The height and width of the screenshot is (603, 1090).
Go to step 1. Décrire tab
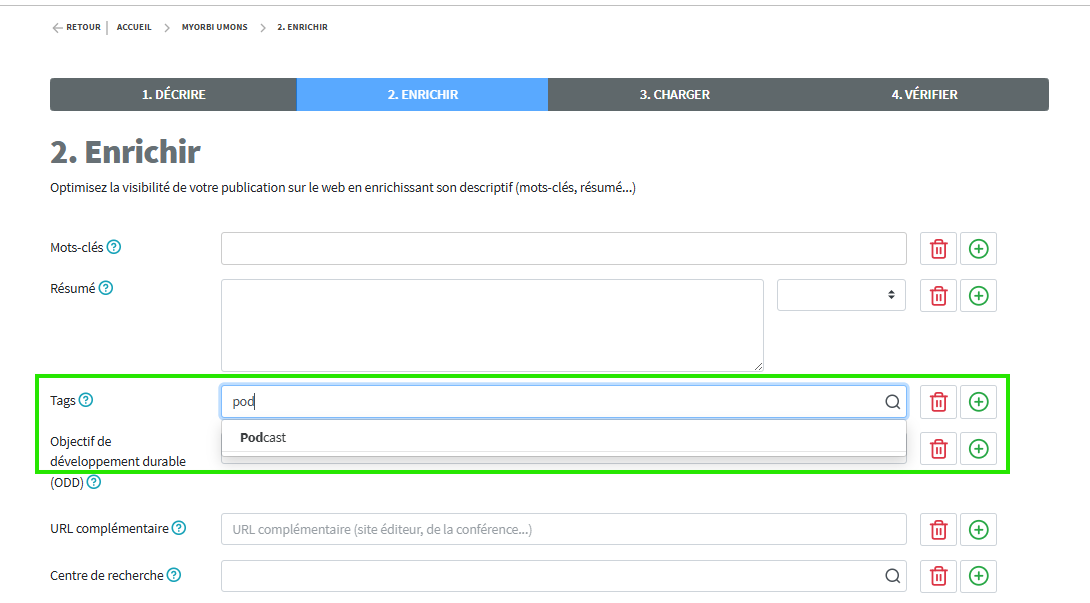(173, 95)
